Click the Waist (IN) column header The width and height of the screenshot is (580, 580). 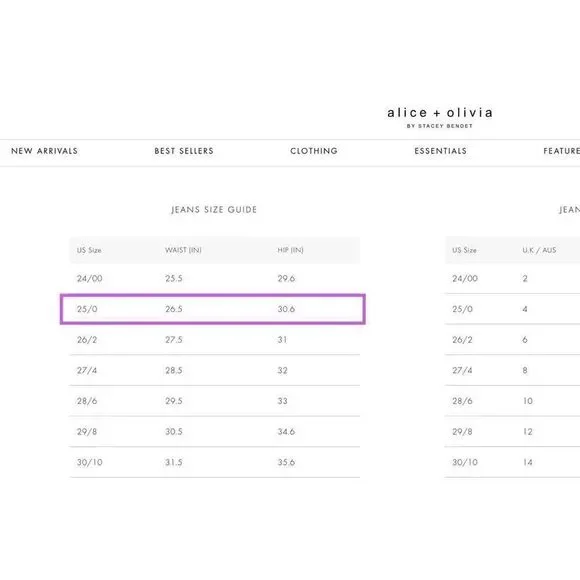183,250
